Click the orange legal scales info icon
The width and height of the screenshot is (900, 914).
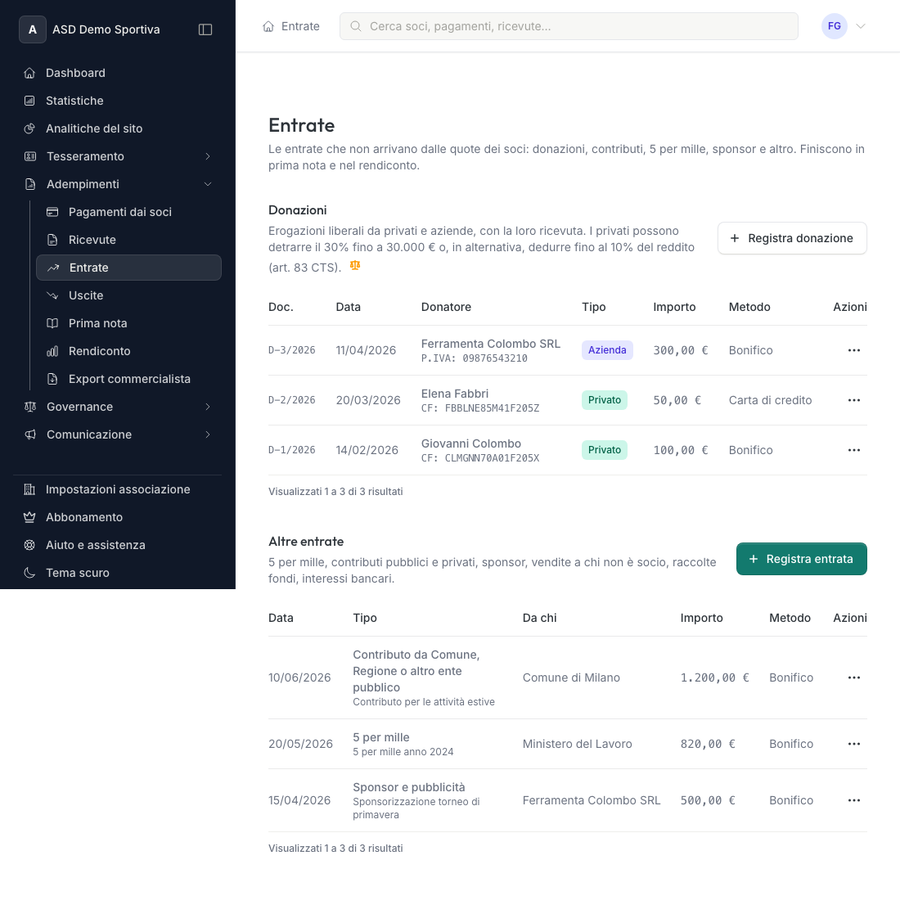355,266
